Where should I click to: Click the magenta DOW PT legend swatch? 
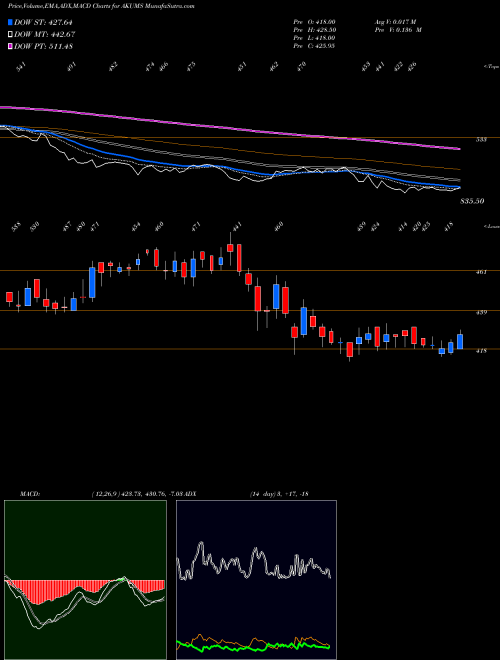click(10, 46)
